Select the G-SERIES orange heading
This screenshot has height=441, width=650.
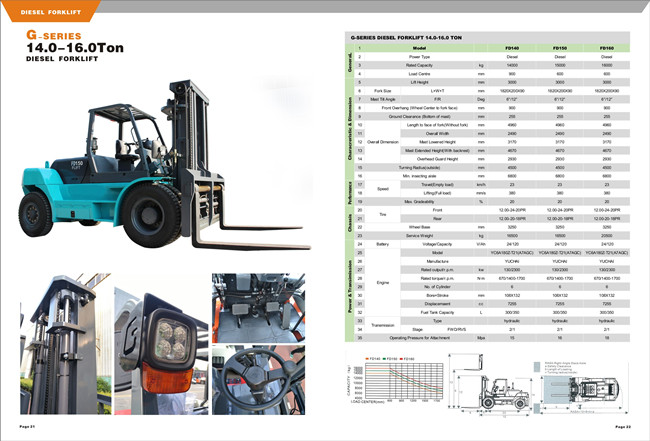[53, 35]
